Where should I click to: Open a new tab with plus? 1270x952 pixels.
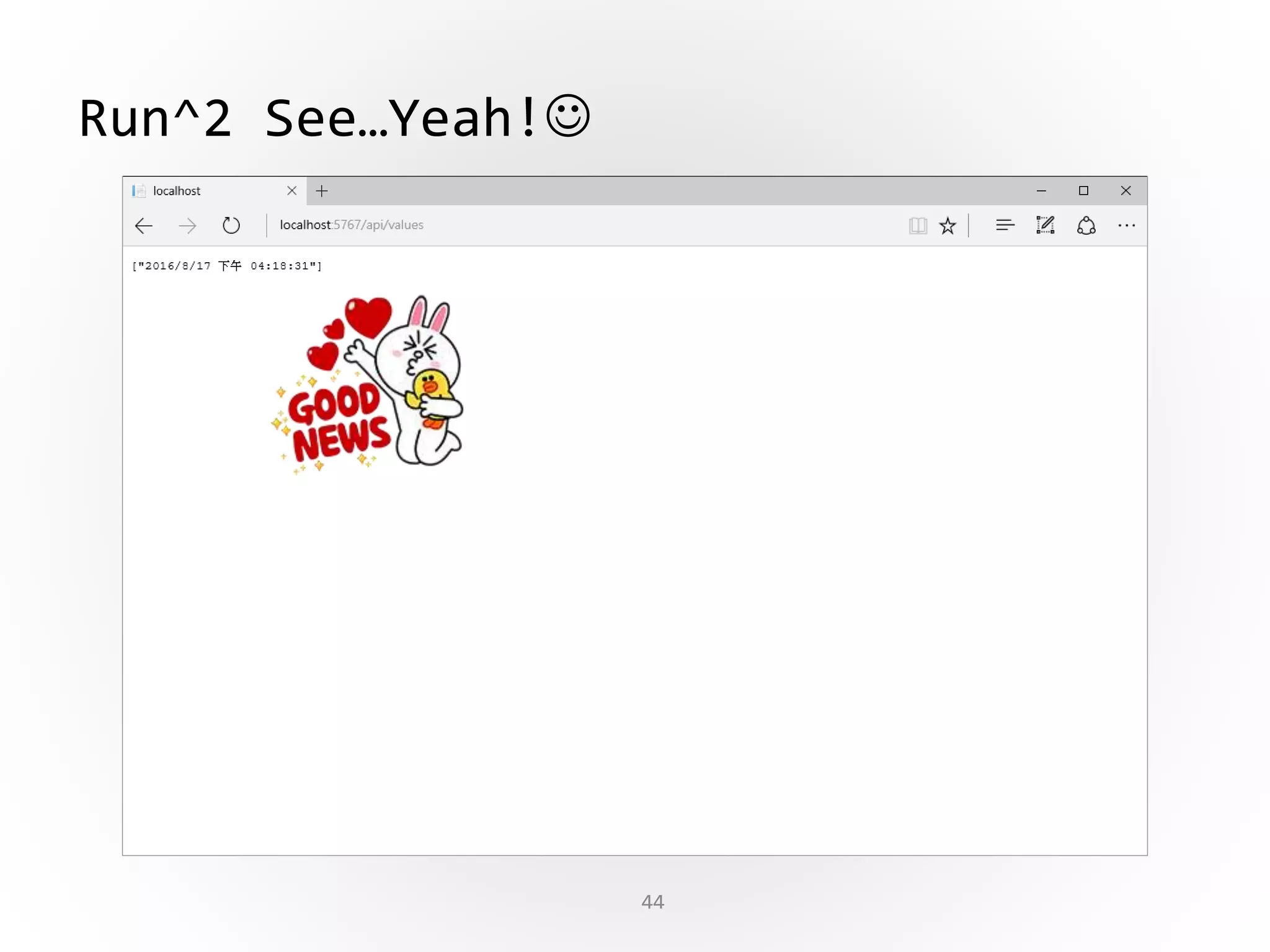(x=322, y=191)
